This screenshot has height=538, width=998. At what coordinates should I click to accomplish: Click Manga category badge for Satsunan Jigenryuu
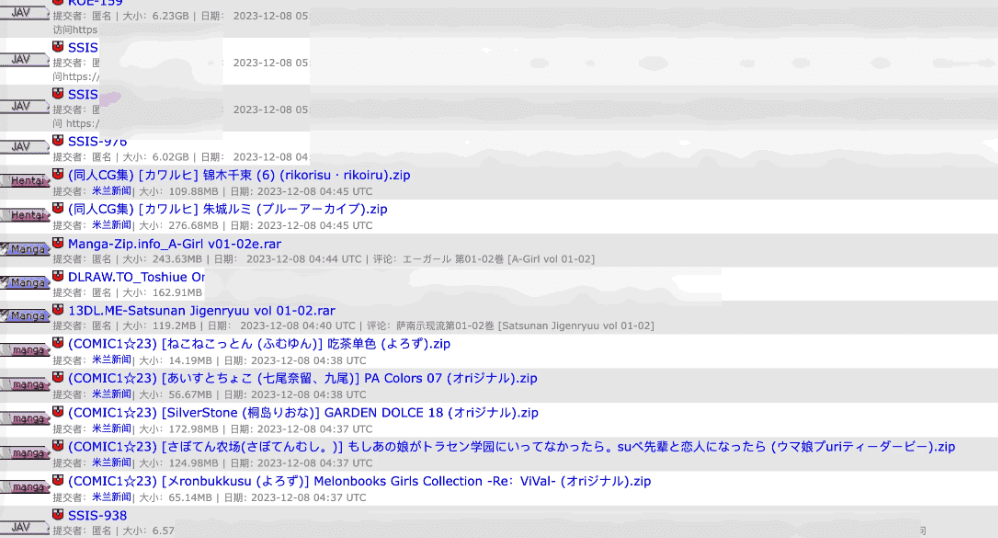tap(24, 316)
